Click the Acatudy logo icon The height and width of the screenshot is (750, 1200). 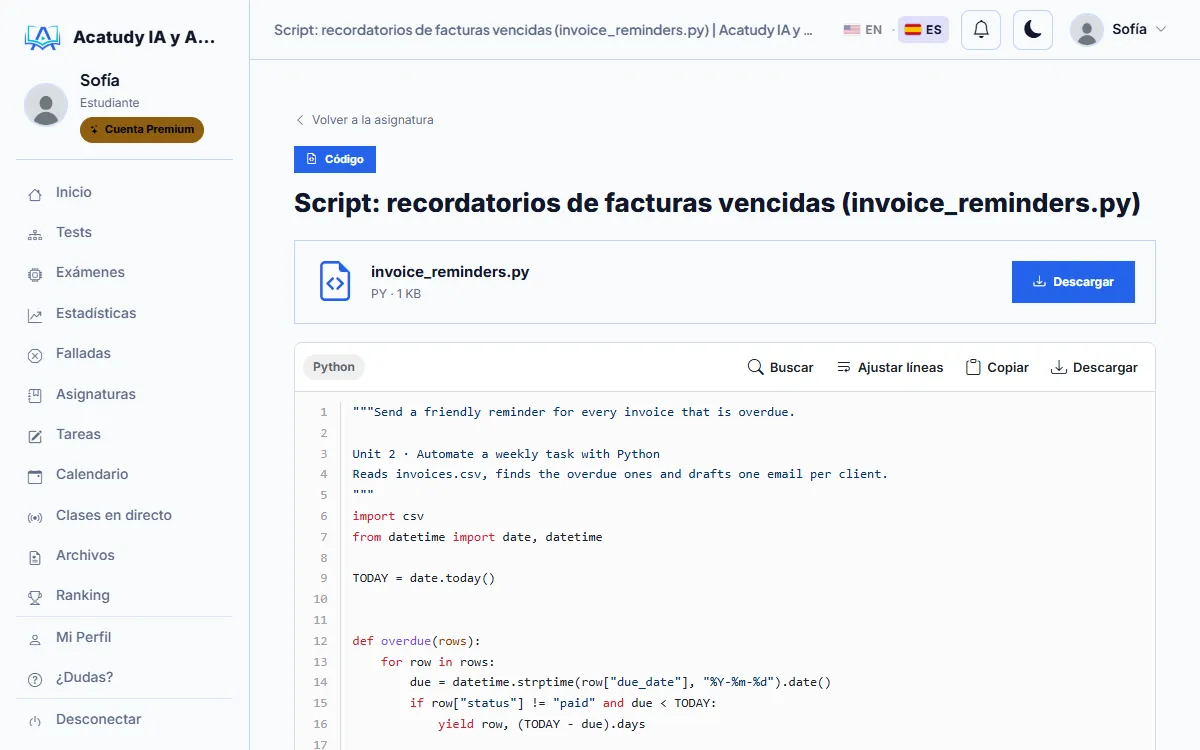(x=42, y=38)
